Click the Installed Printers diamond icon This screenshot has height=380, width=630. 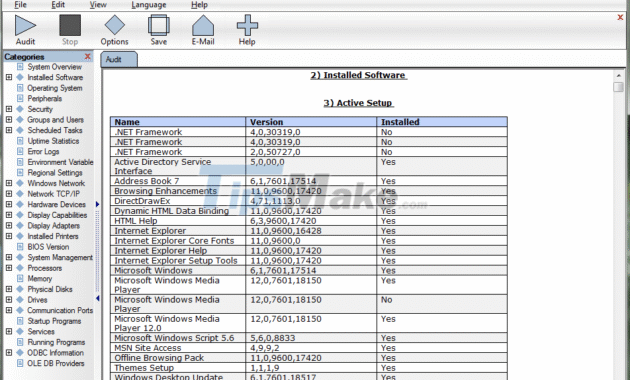click(20, 236)
